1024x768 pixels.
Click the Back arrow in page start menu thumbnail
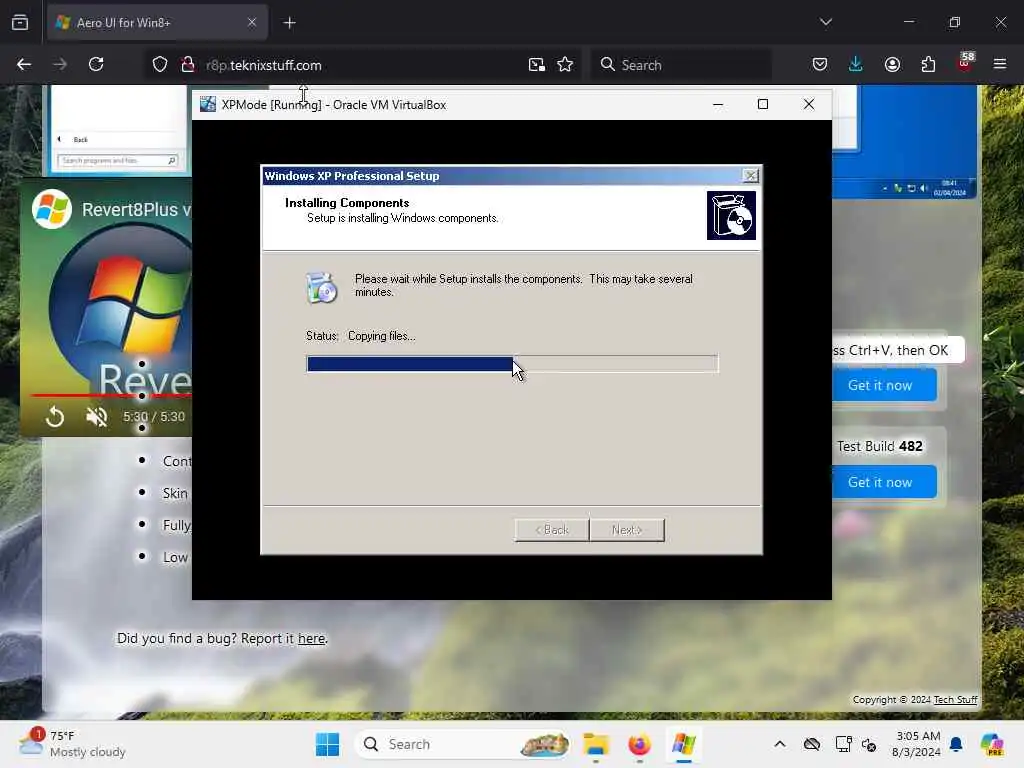(59, 139)
